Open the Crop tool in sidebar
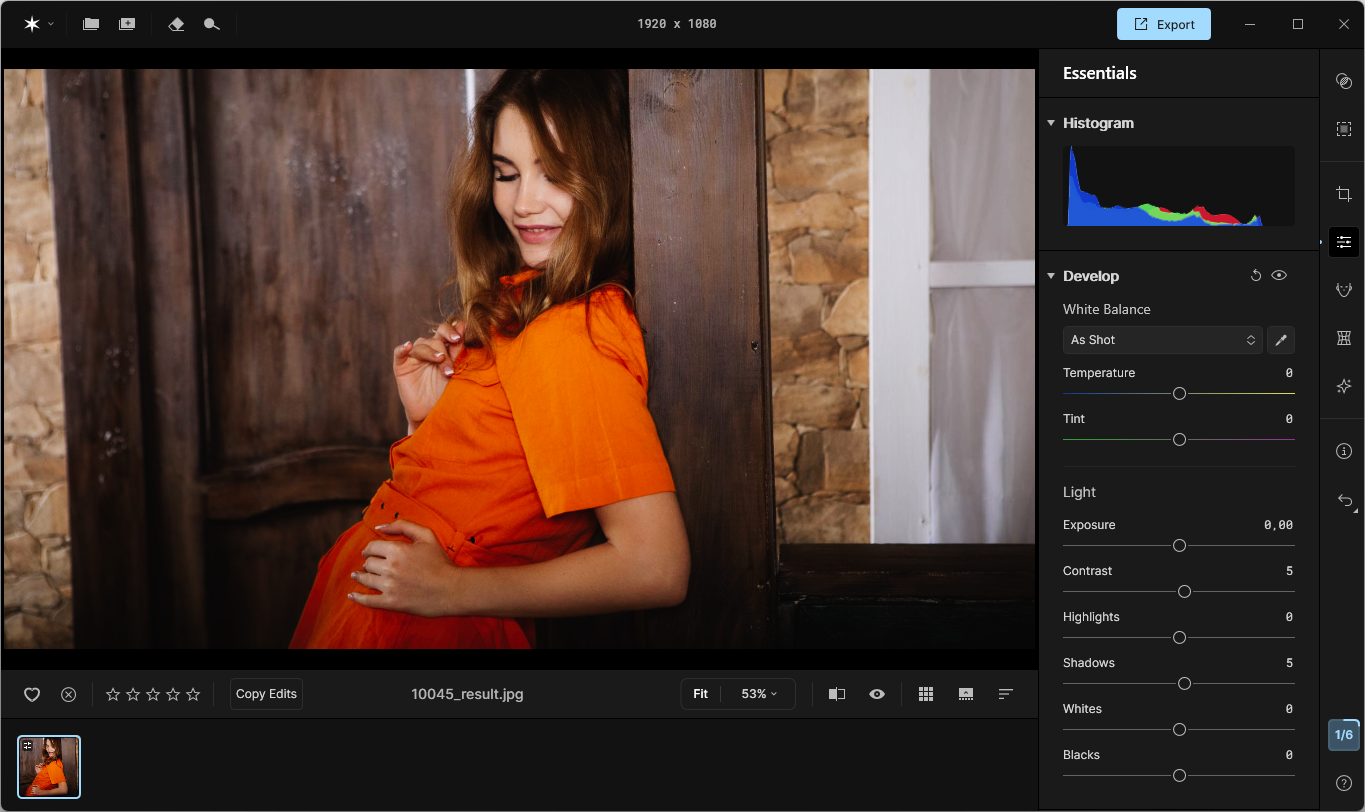 pyautogui.click(x=1343, y=194)
